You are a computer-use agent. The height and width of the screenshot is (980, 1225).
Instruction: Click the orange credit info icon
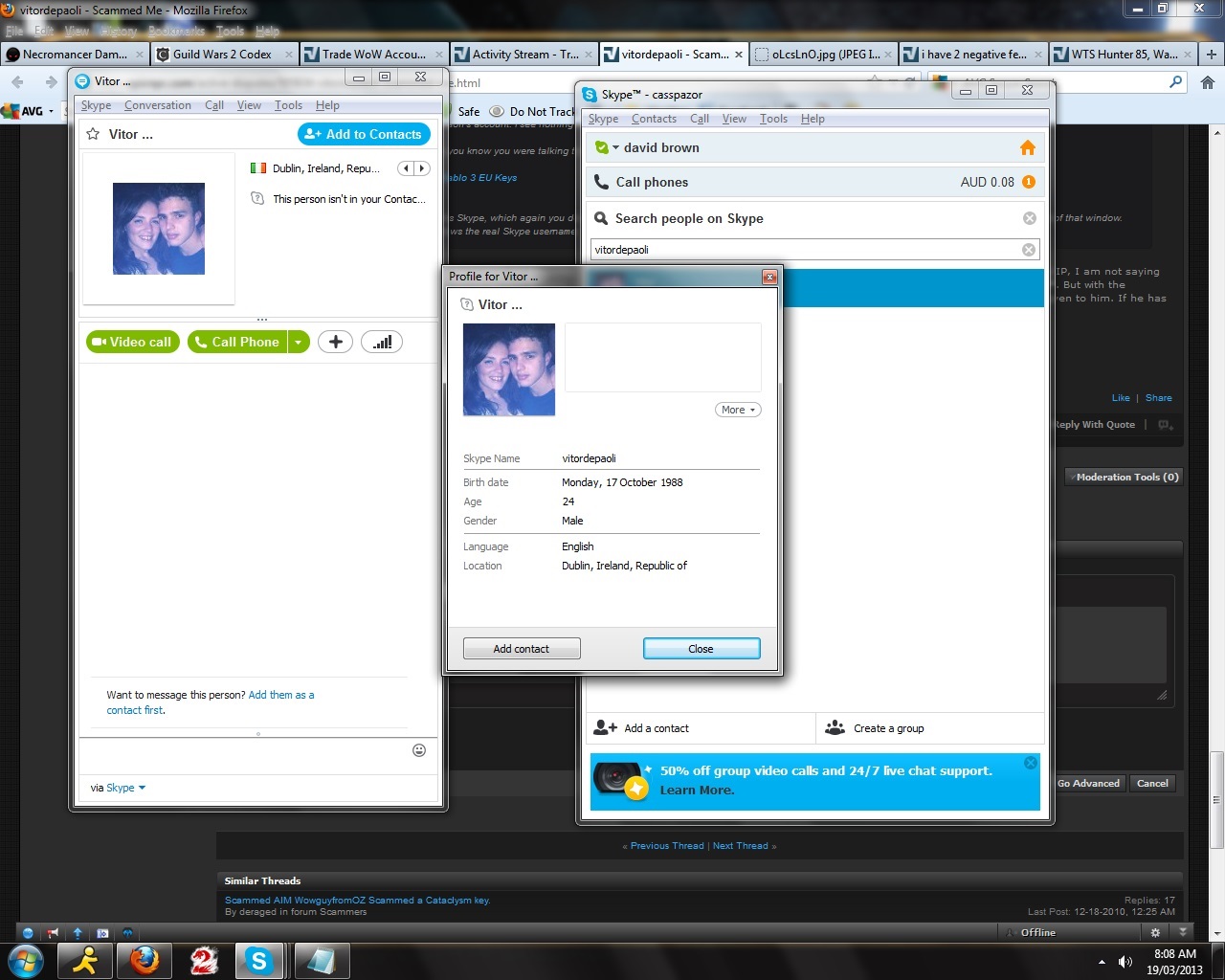click(1029, 182)
